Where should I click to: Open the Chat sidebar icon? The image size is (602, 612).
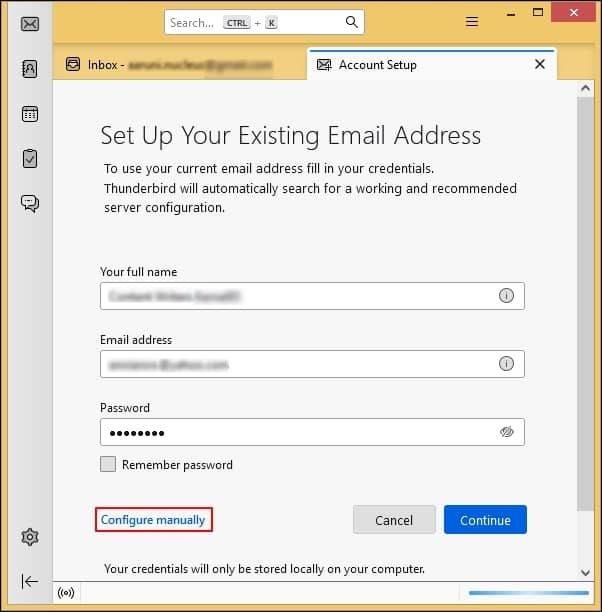tap(30, 203)
